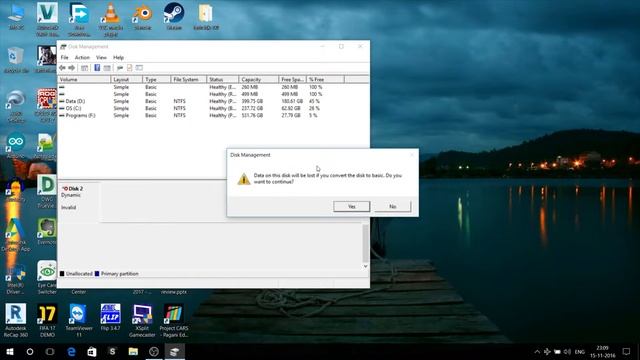Image resolution: width=640 pixels, height=360 pixels.
Task: Click the taskbar clock showing 15-11-2016
Action: pos(603,351)
